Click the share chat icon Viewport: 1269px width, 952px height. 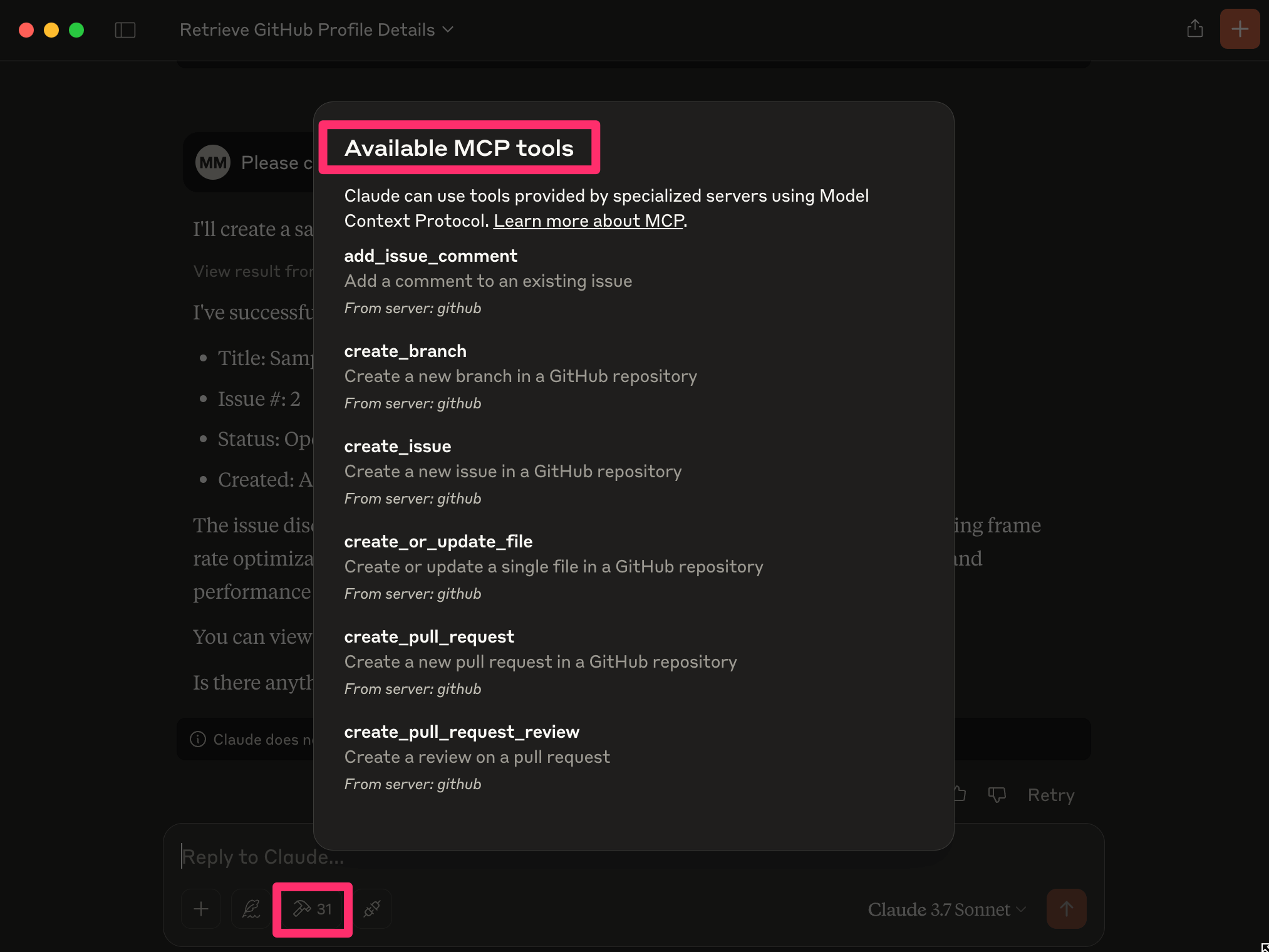[1194, 29]
